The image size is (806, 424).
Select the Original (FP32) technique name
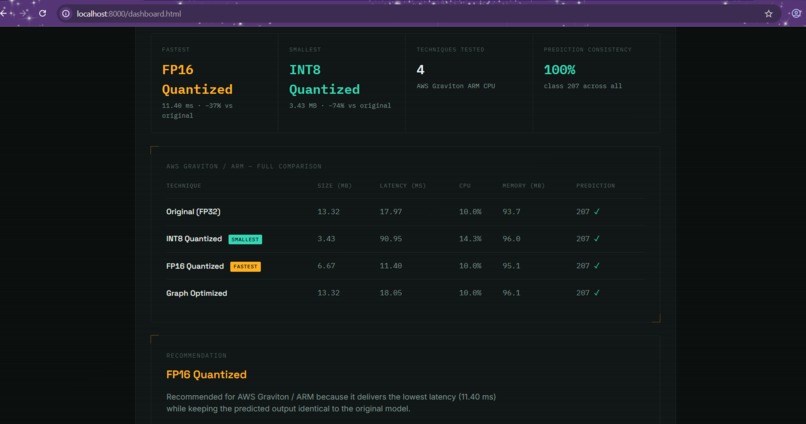click(x=193, y=212)
